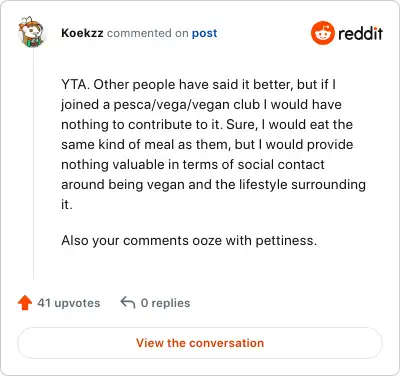Click the "YTA" verdict at comment start
The width and height of the screenshot is (400, 376).
(x=75, y=85)
